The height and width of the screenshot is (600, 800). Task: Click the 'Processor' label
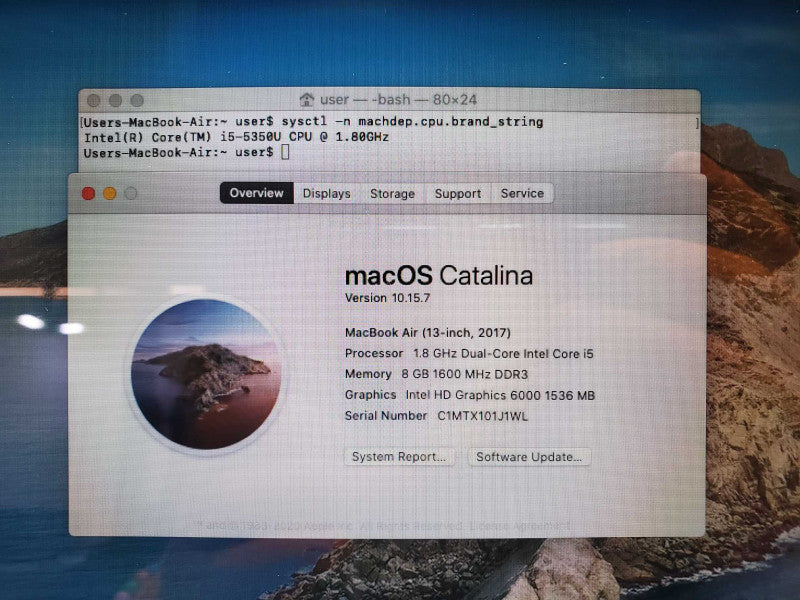[x=374, y=353]
